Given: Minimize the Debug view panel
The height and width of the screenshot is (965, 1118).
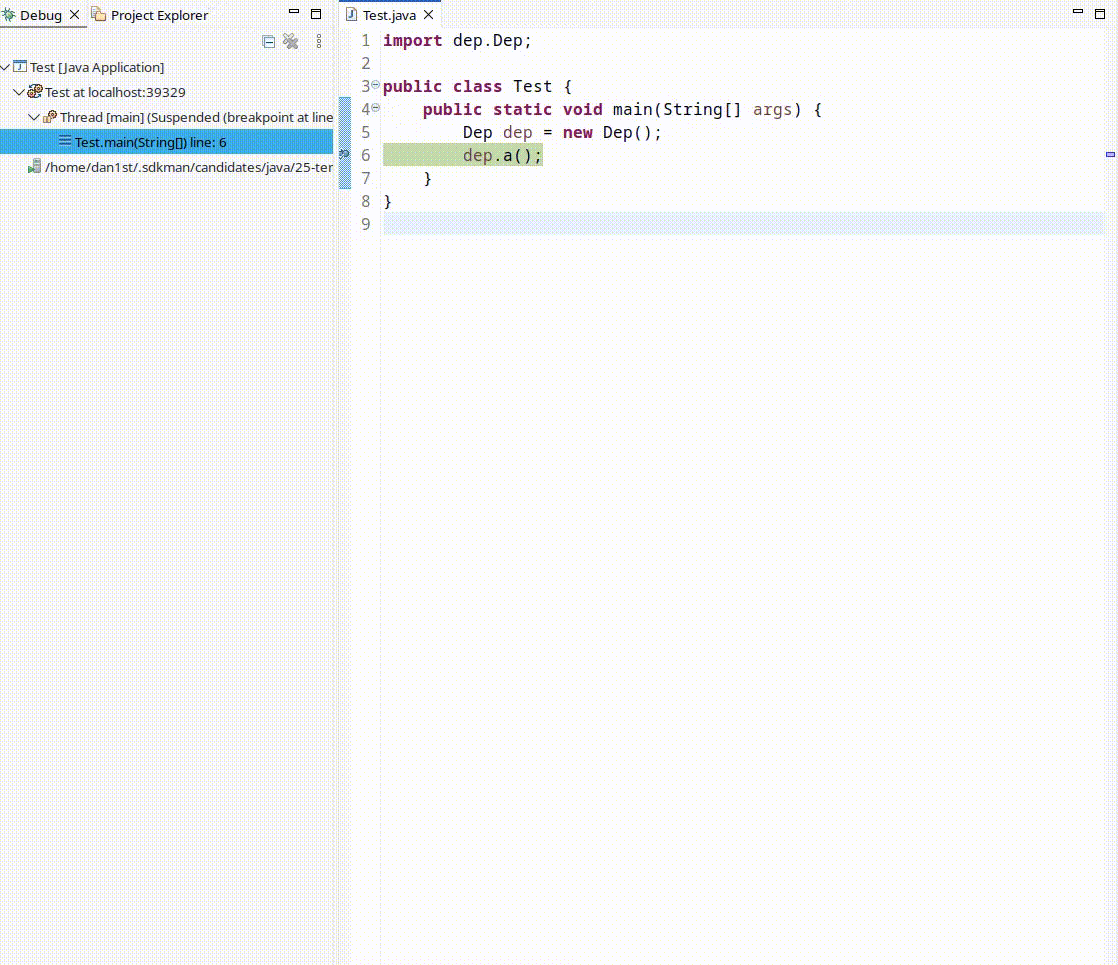Looking at the screenshot, I should click(x=294, y=13).
